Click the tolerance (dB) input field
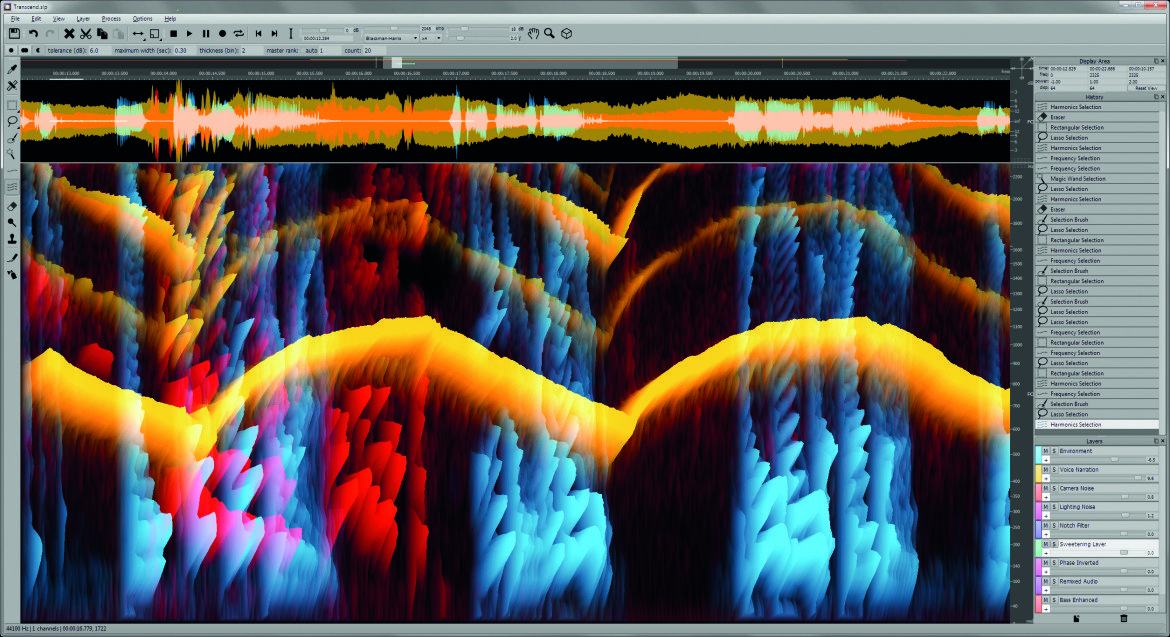This screenshot has width=1170, height=637. click(98, 51)
